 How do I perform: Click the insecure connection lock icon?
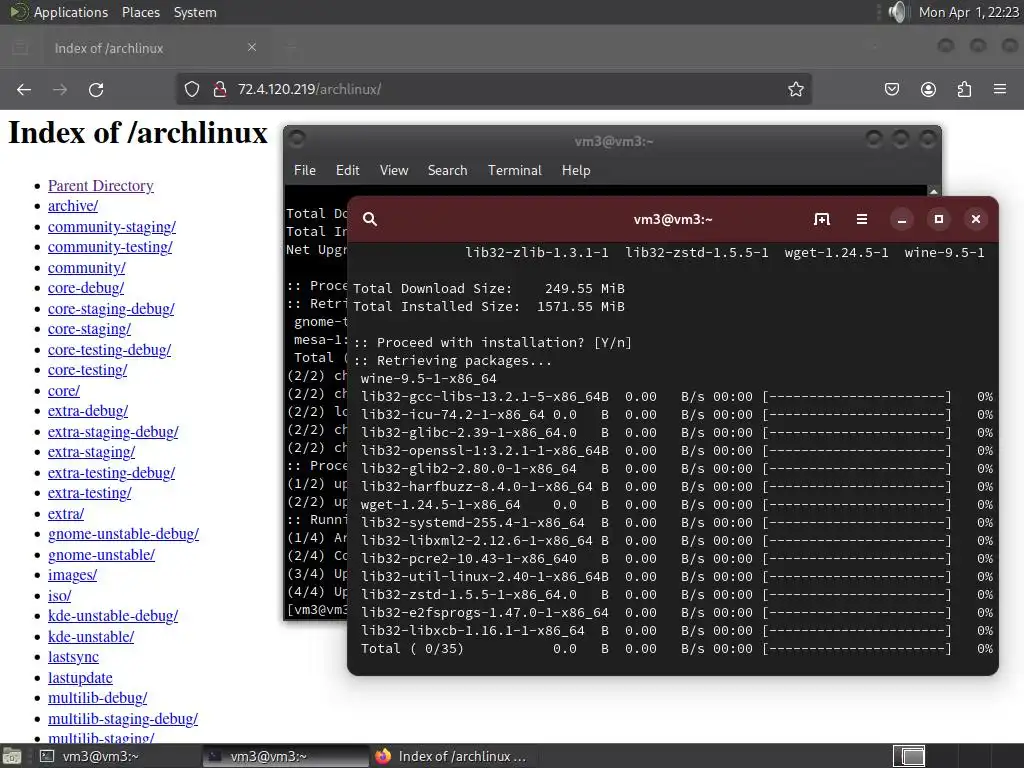[x=220, y=89]
